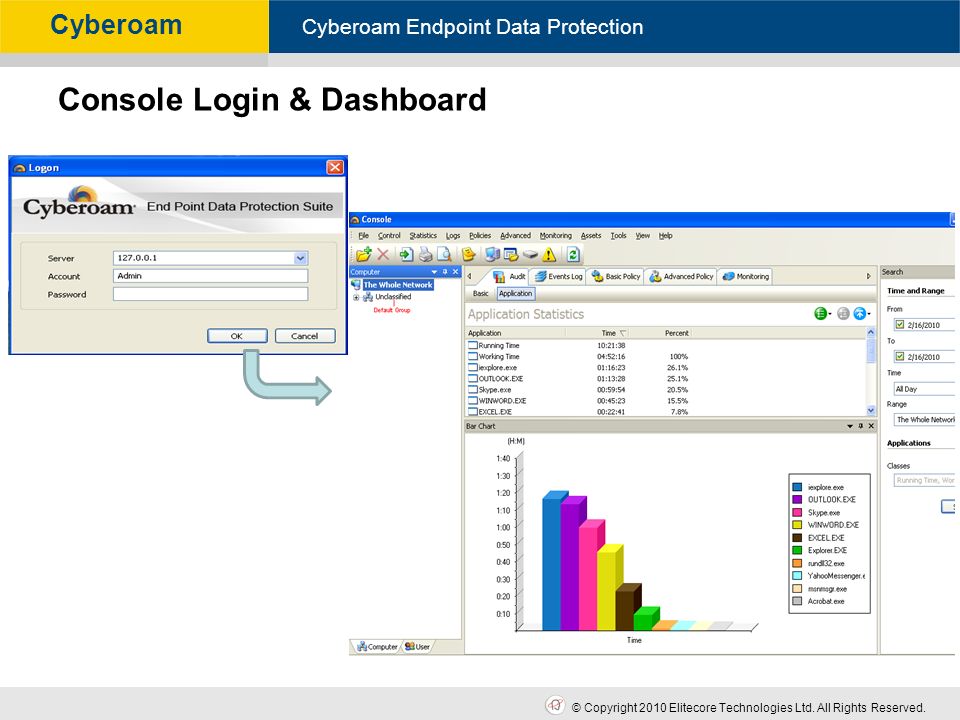960x720 pixels.
Task: Open the Time All Day dropdown
Action: pos(924,389)
